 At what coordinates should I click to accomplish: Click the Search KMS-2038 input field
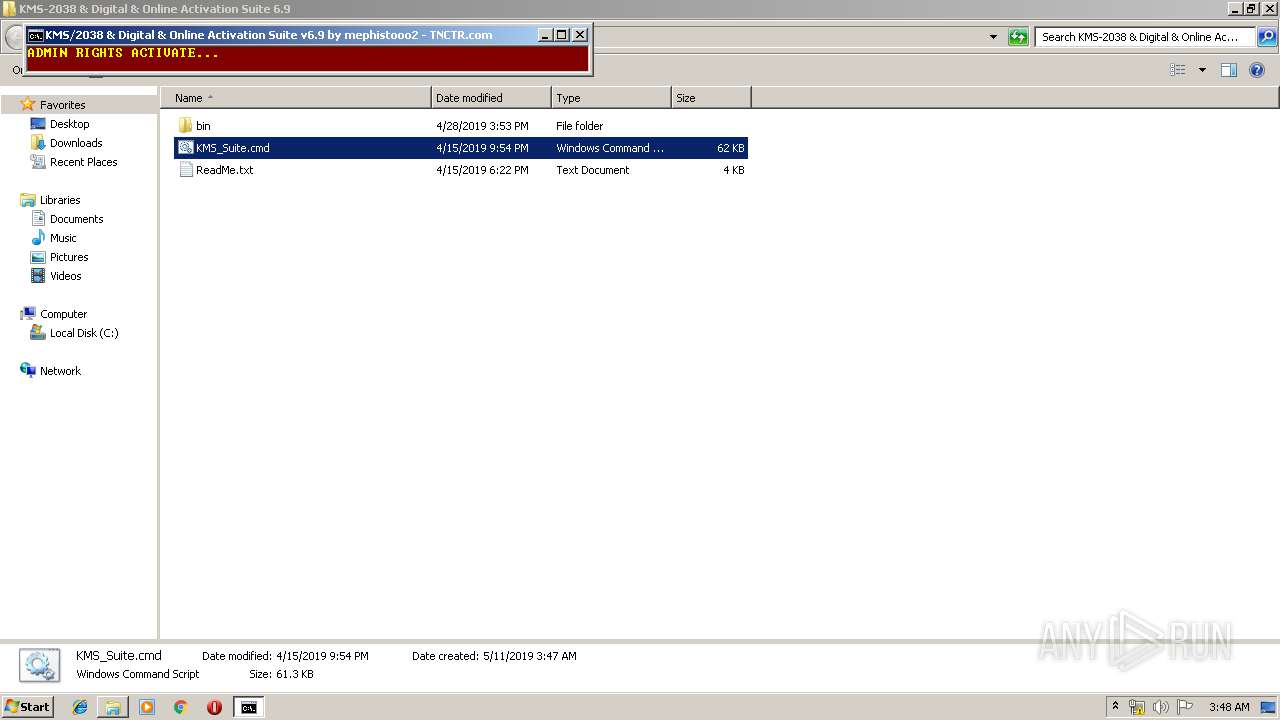(1145, 37)
